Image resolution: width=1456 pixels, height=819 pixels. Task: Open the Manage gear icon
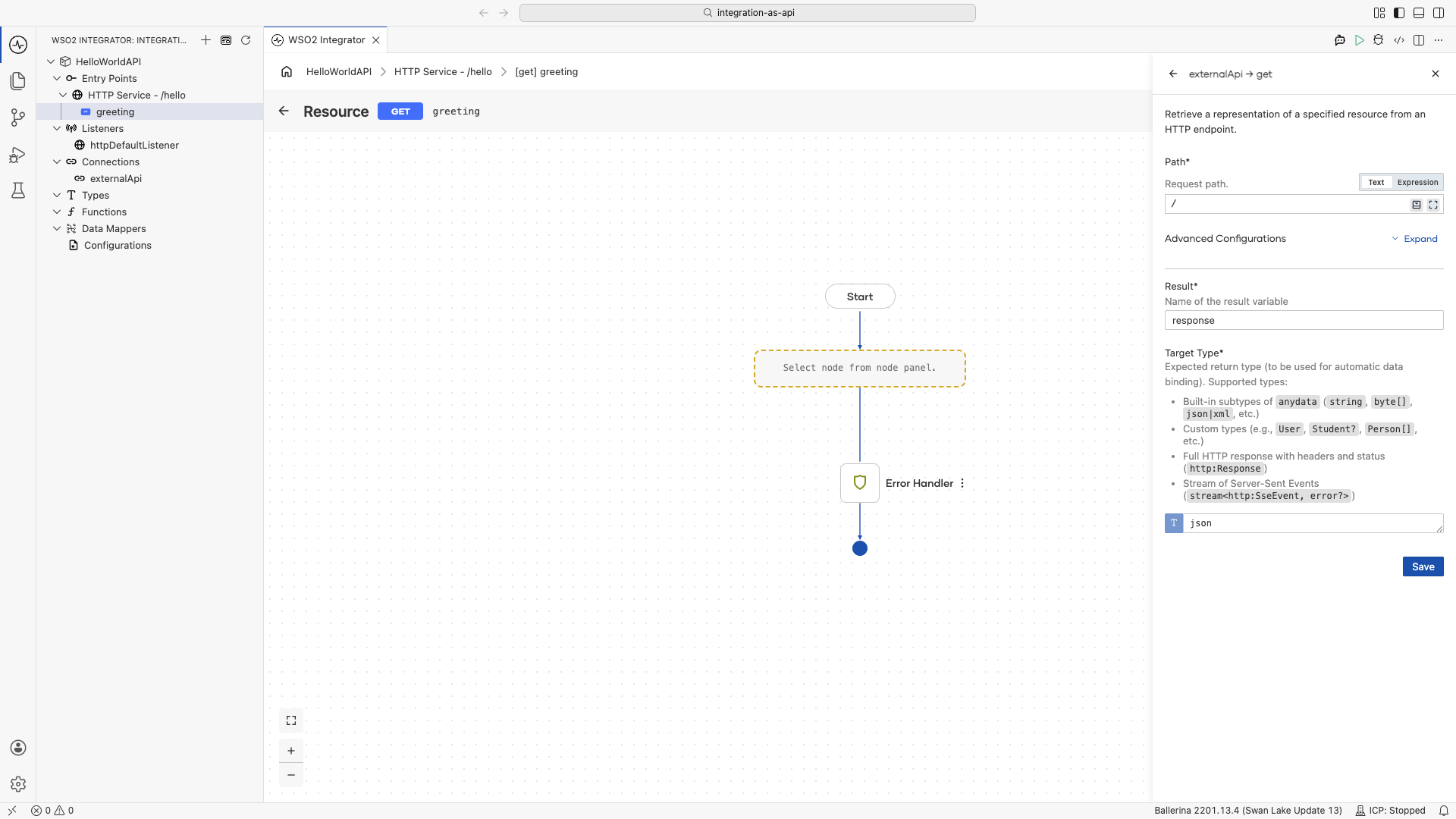[x=18, y=784]
